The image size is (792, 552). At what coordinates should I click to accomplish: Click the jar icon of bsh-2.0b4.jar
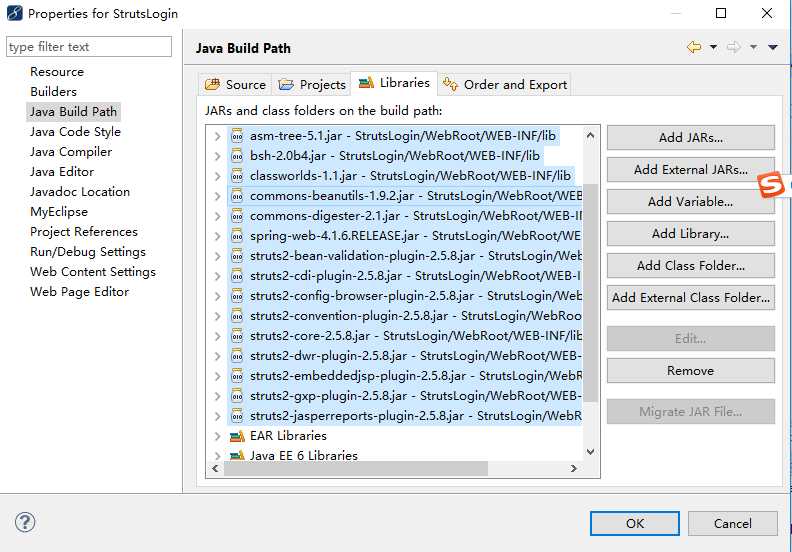coord(237,156)
